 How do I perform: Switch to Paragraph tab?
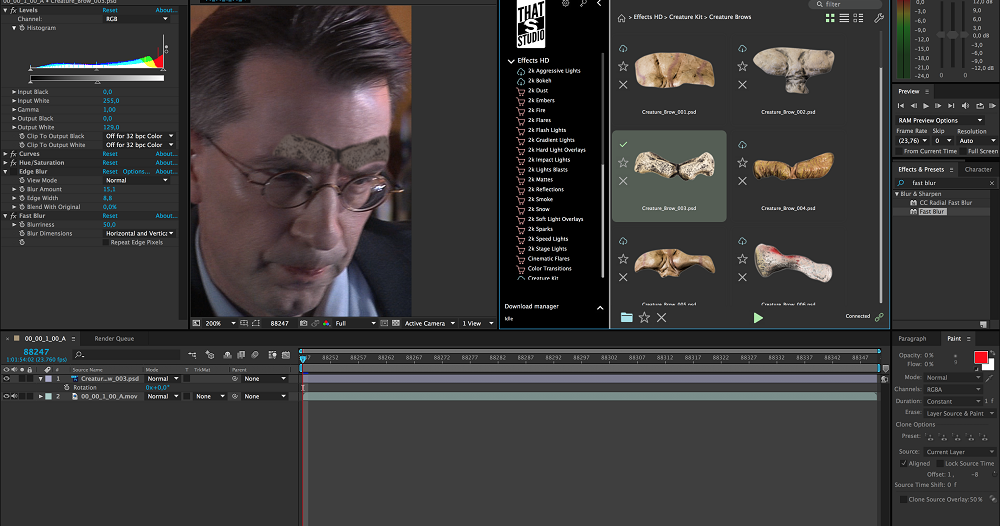[912, 339]
